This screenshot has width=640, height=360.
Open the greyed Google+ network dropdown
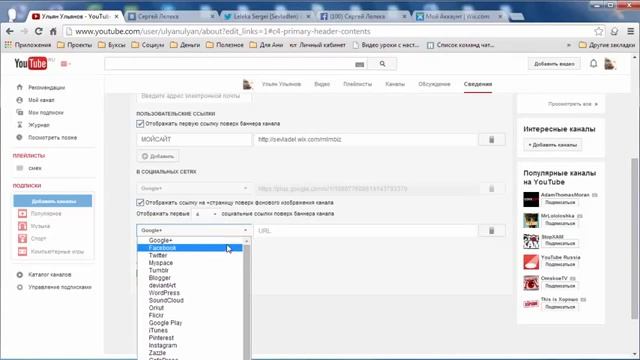[x=194, y=189]
